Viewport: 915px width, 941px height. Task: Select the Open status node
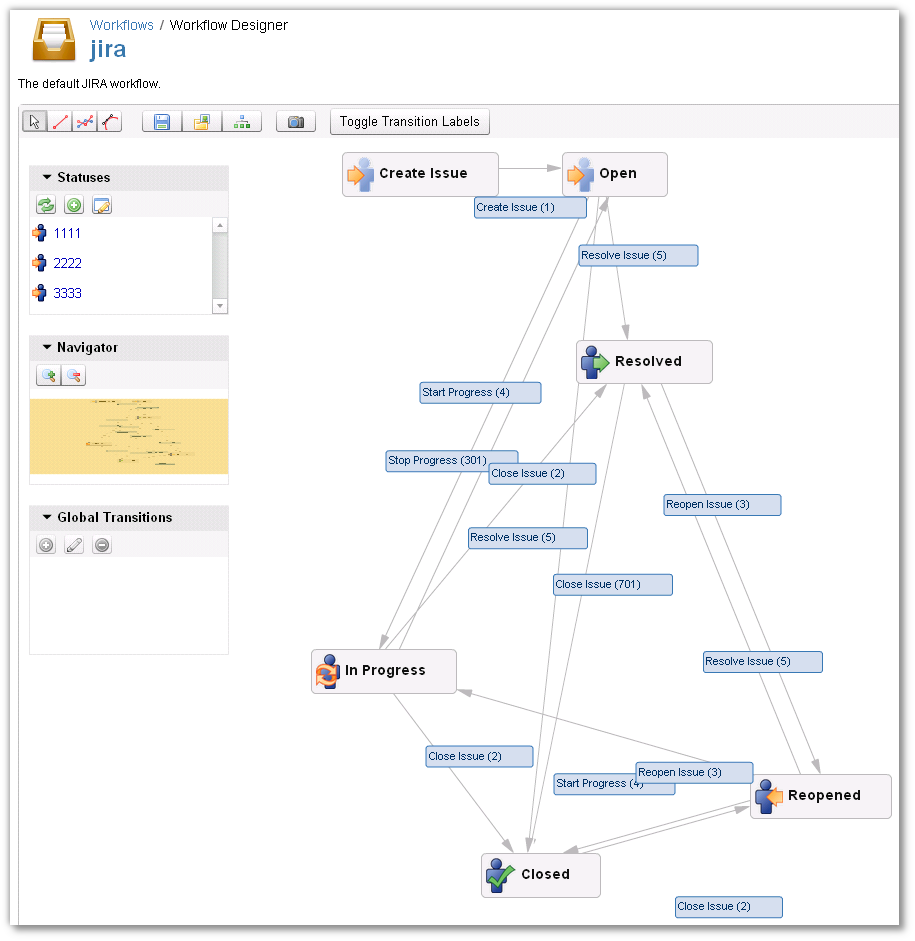coord(614,174)
